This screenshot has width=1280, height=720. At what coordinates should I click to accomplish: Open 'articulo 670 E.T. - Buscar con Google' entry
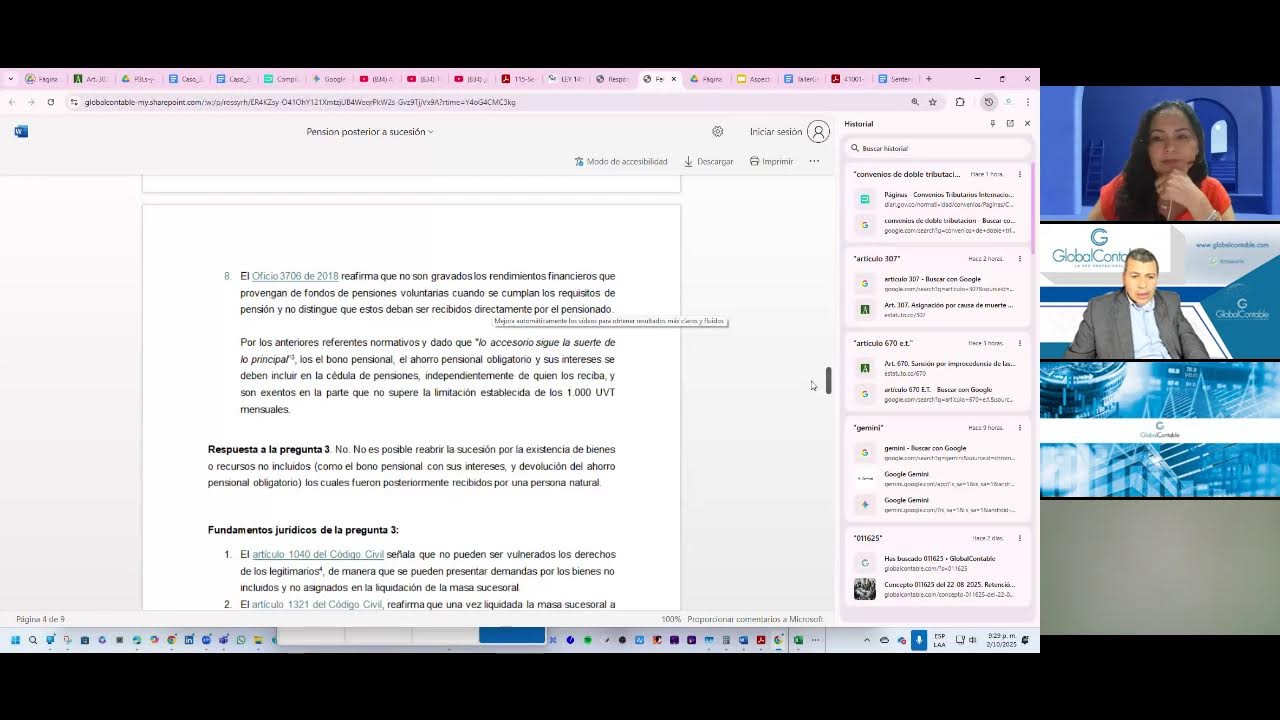pos(936,394)
